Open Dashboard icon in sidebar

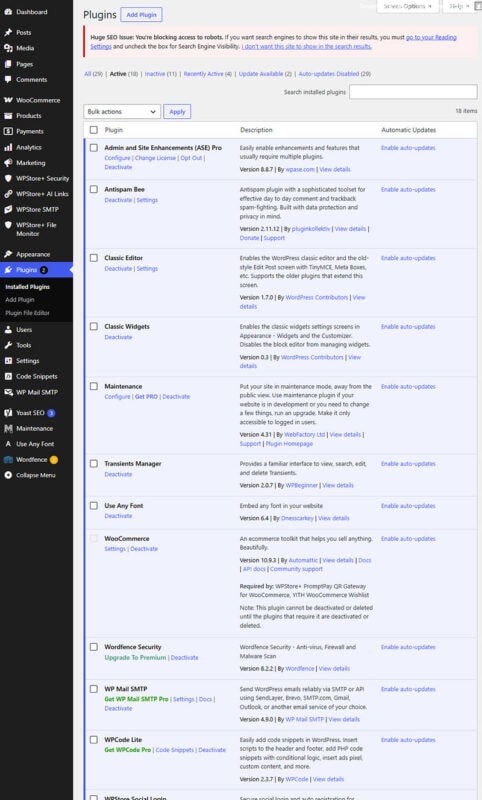pos(8,12)
